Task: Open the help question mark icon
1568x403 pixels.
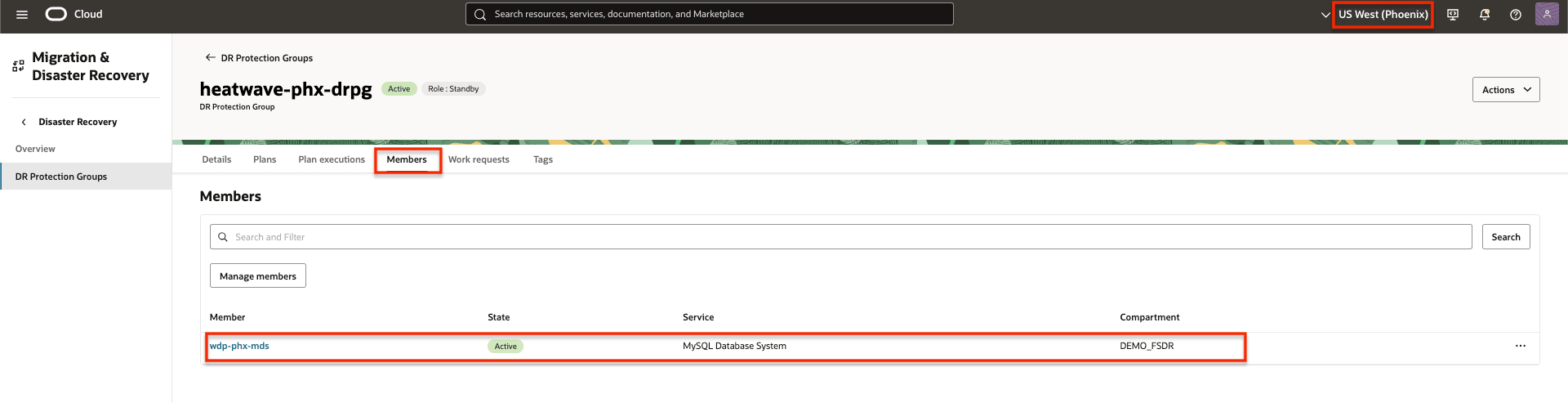Action: [1516, 15]
